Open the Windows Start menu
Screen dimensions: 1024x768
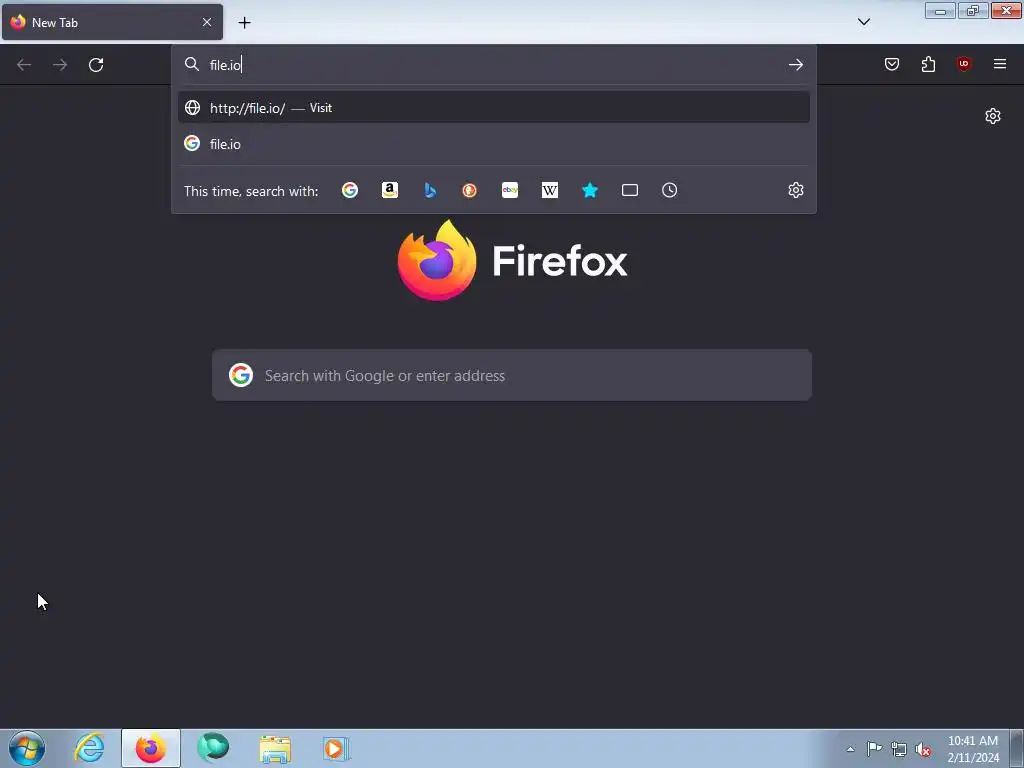coord(27,748)
